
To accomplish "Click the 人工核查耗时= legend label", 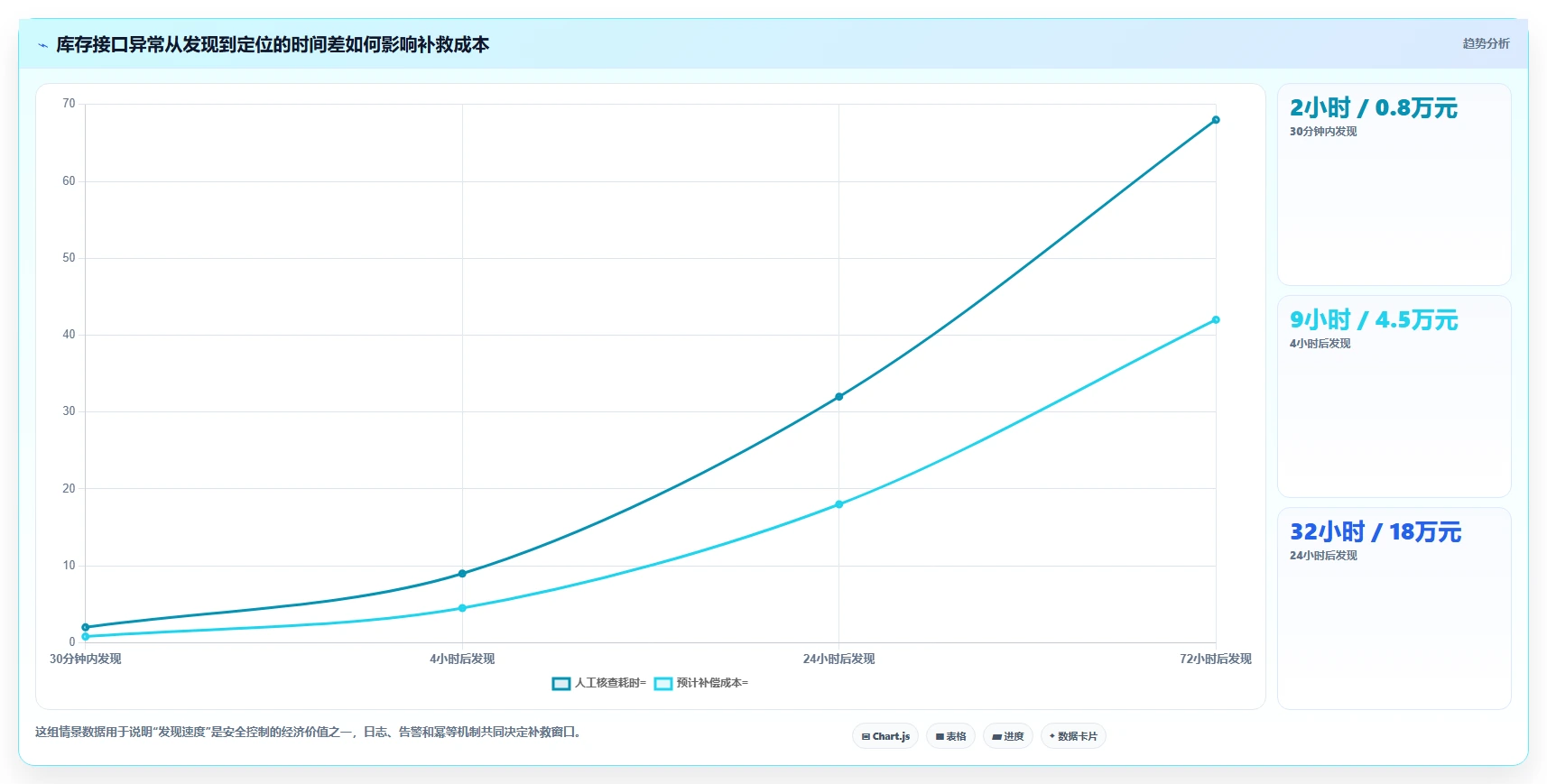I will 611,683.
